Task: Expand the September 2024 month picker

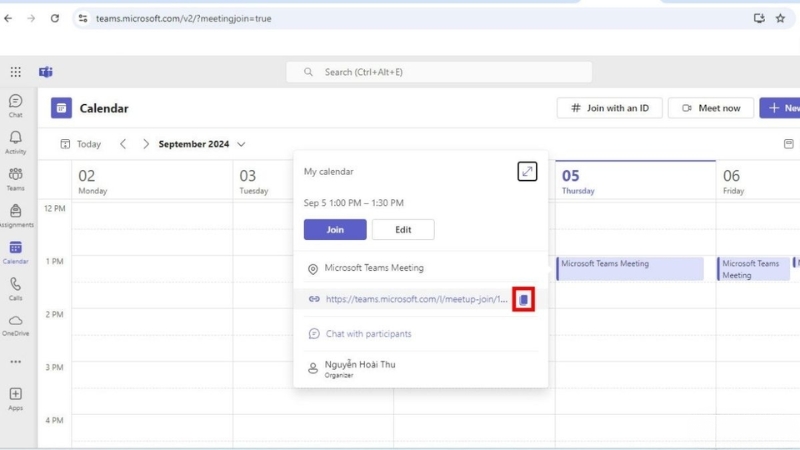Action: [241, 144]
